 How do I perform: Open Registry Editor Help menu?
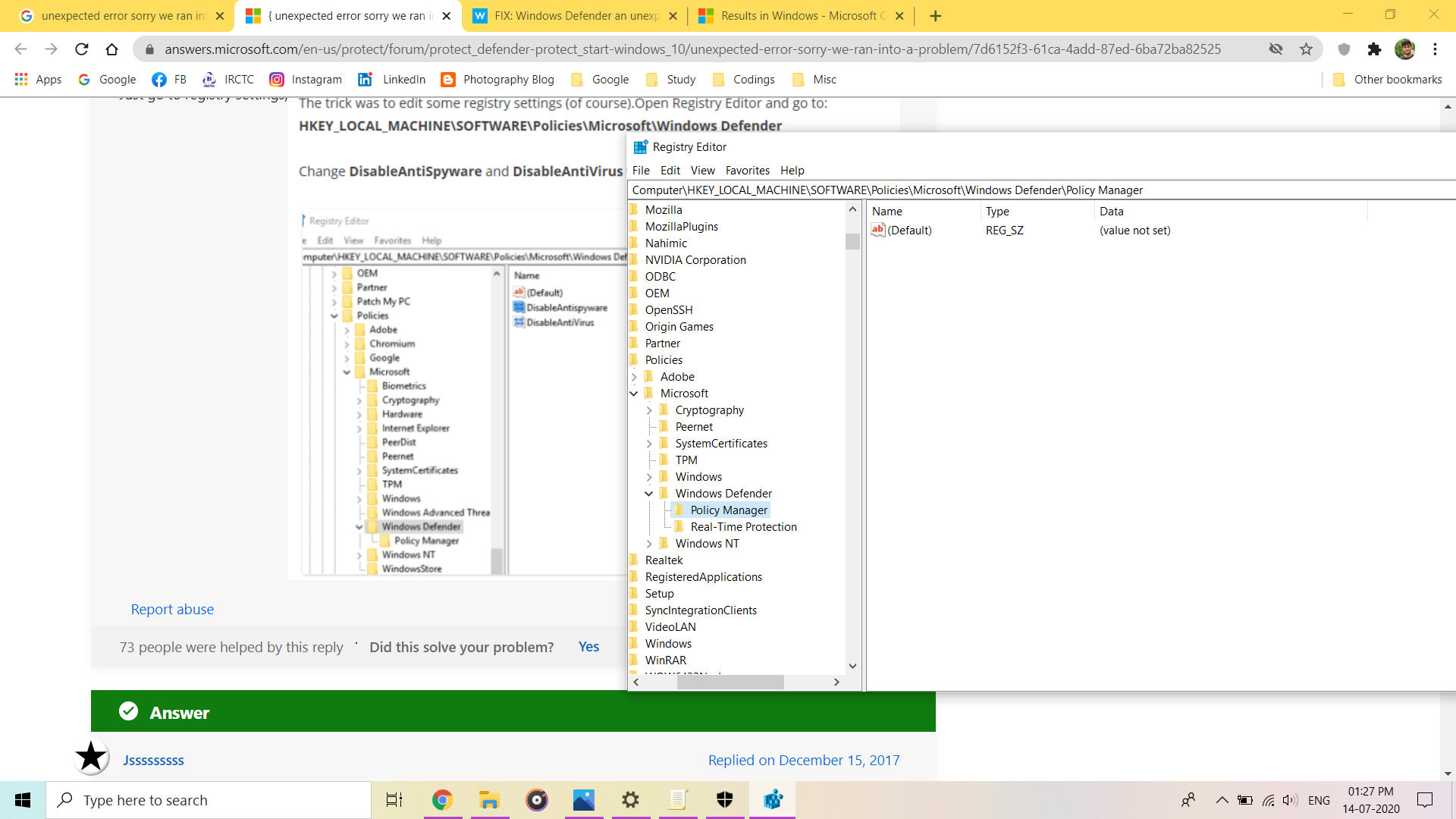pos(792,171)
